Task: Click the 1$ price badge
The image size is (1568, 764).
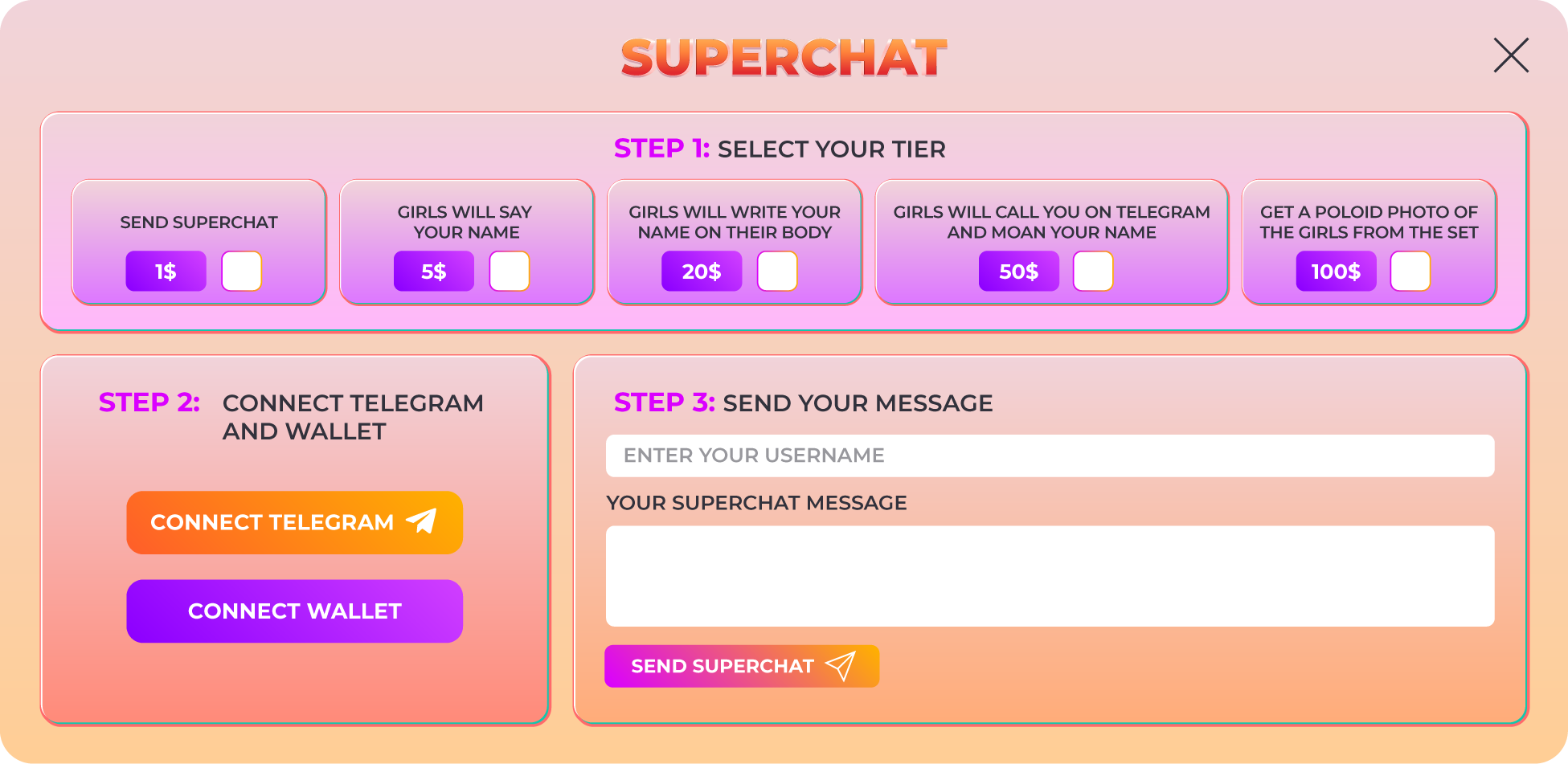Action: point(166,272)
